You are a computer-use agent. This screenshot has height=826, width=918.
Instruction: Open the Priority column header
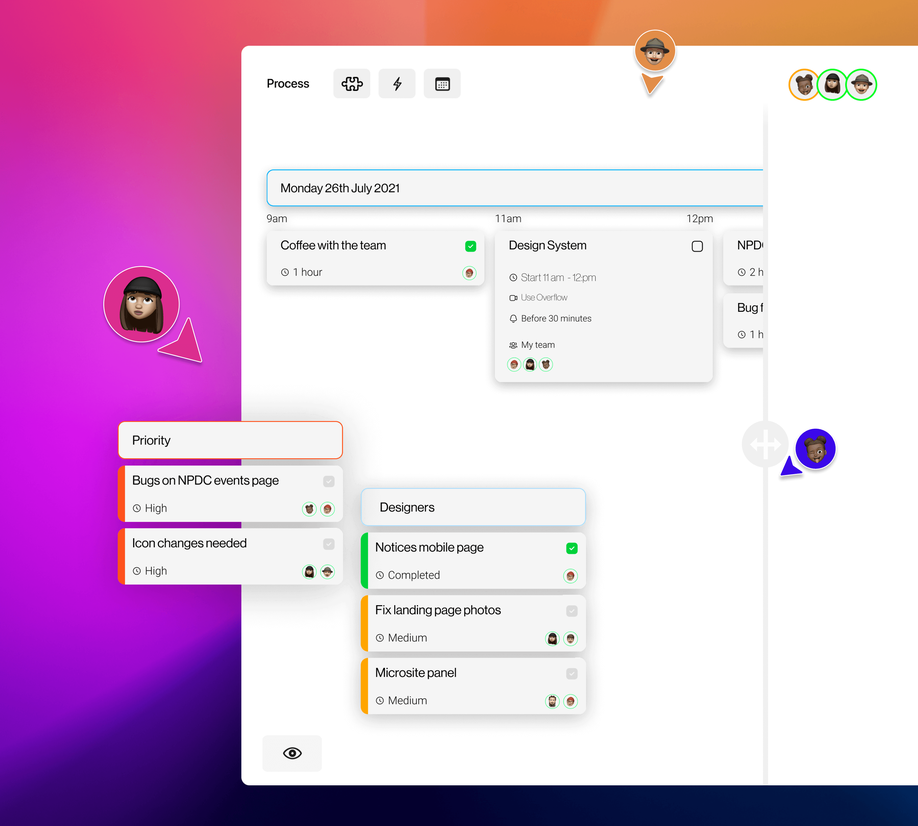[x=230, y=440]
